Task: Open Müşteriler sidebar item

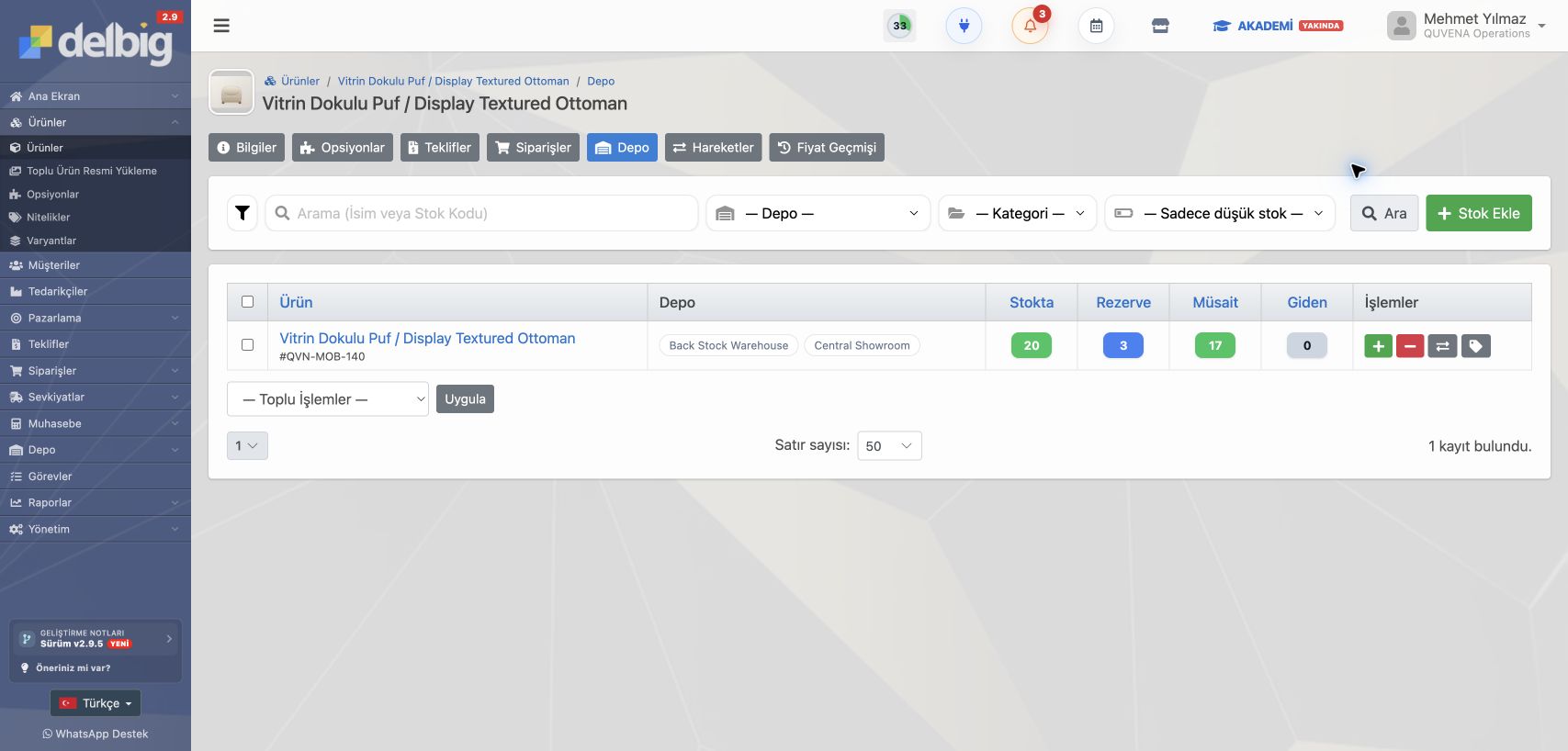Action: (x=96, y=265)
